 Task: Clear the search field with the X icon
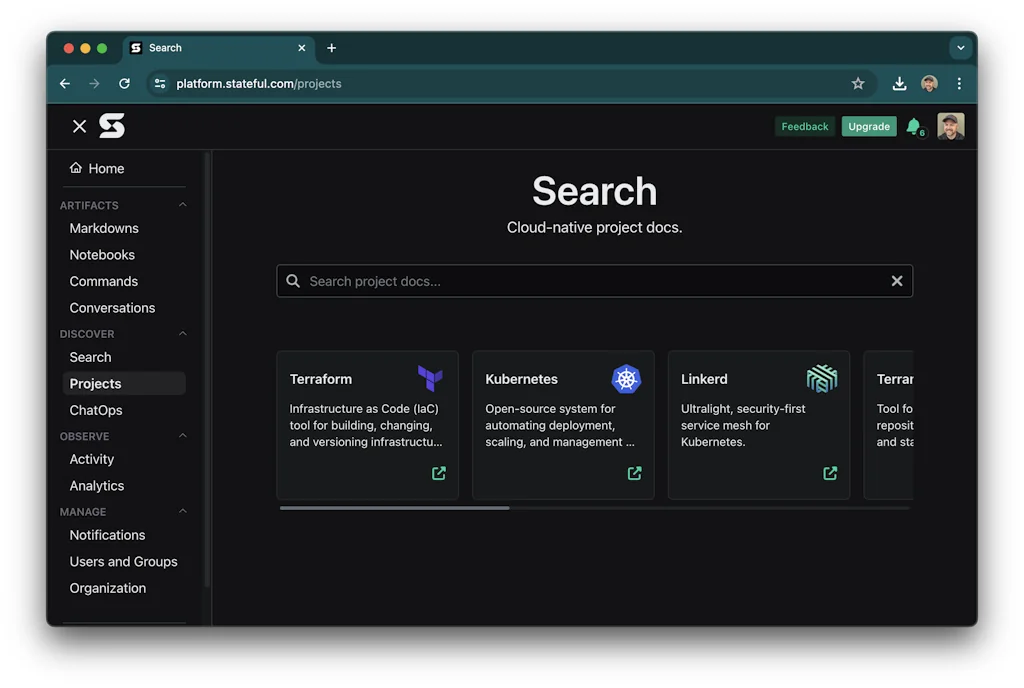[897, 281]
